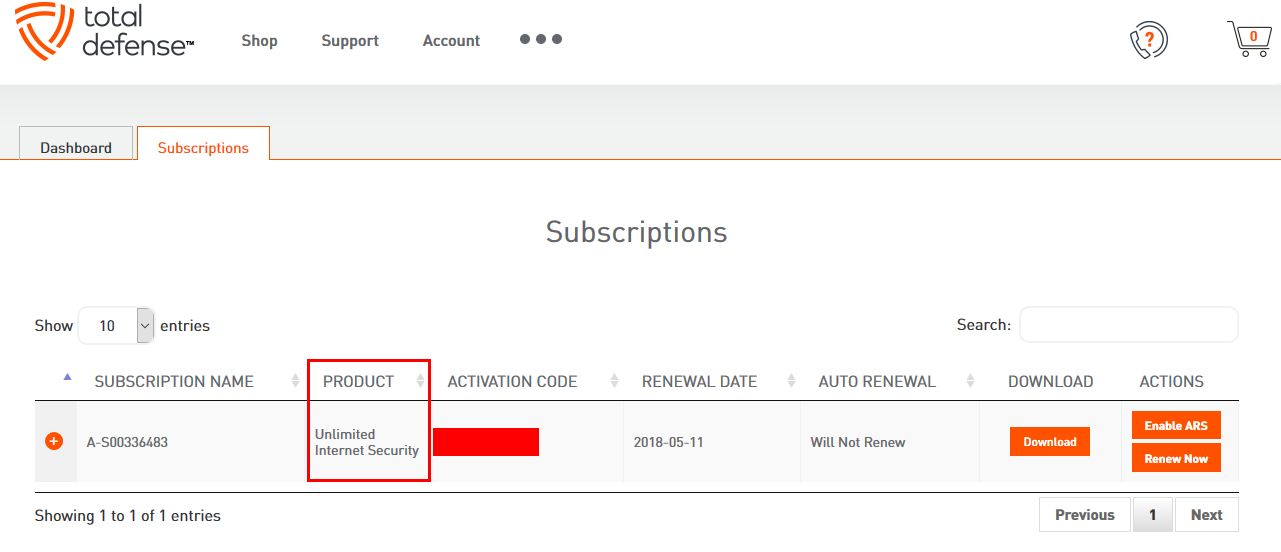Screen dimensions: 1281x552
Task: Click renewal date 2018-05-11
Action: tap(668, 442)
